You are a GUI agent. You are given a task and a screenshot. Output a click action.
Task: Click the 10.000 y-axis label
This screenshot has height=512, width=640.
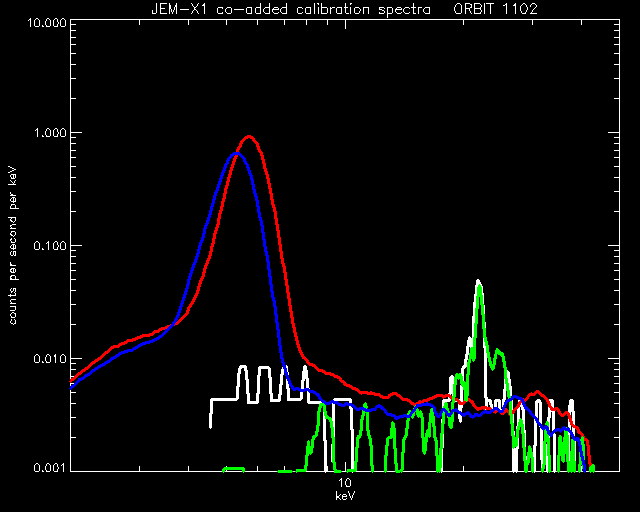pyautogui.click(x=47, y=22)
